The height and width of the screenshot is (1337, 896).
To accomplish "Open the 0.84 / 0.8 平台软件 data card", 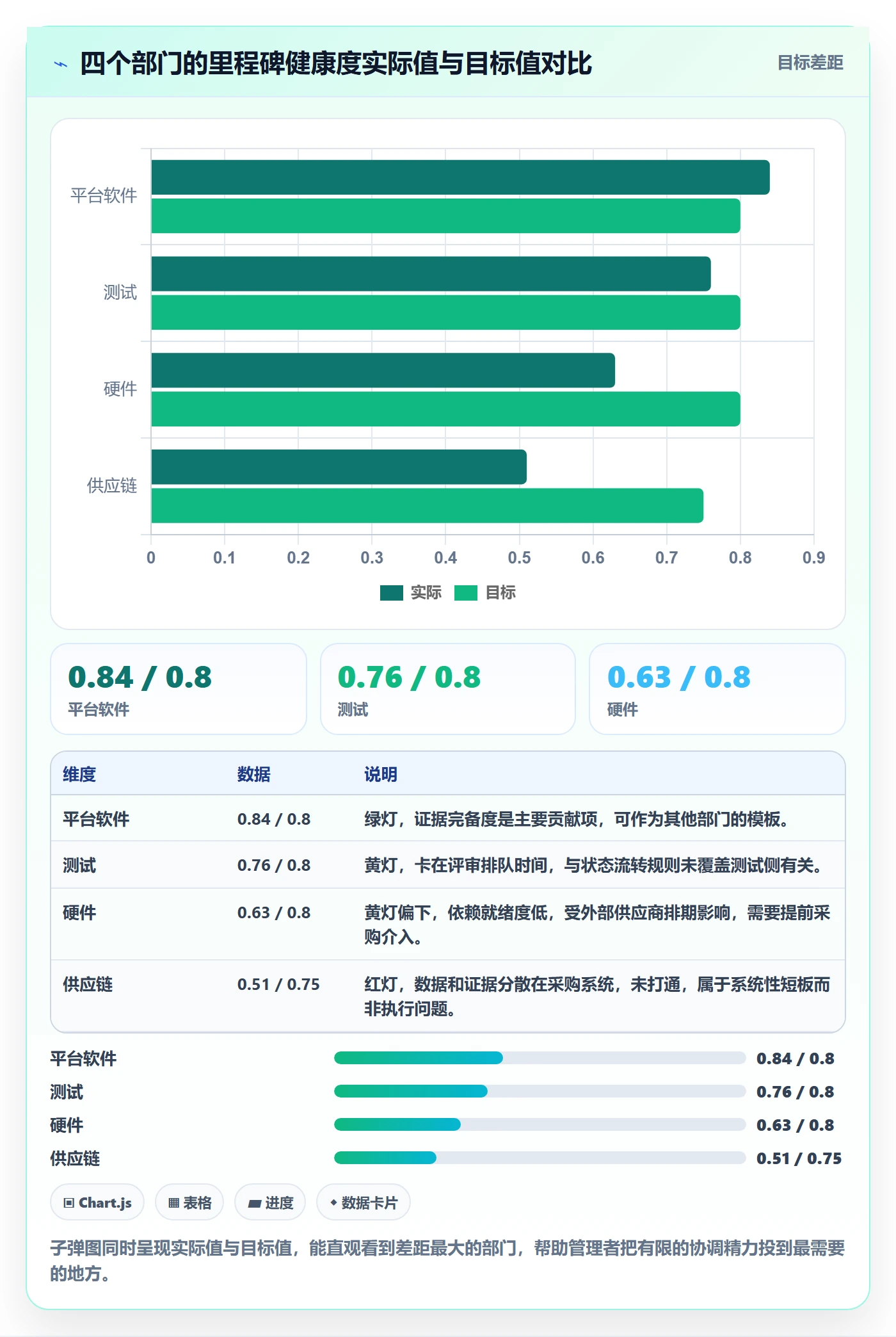I will (179, 689).
